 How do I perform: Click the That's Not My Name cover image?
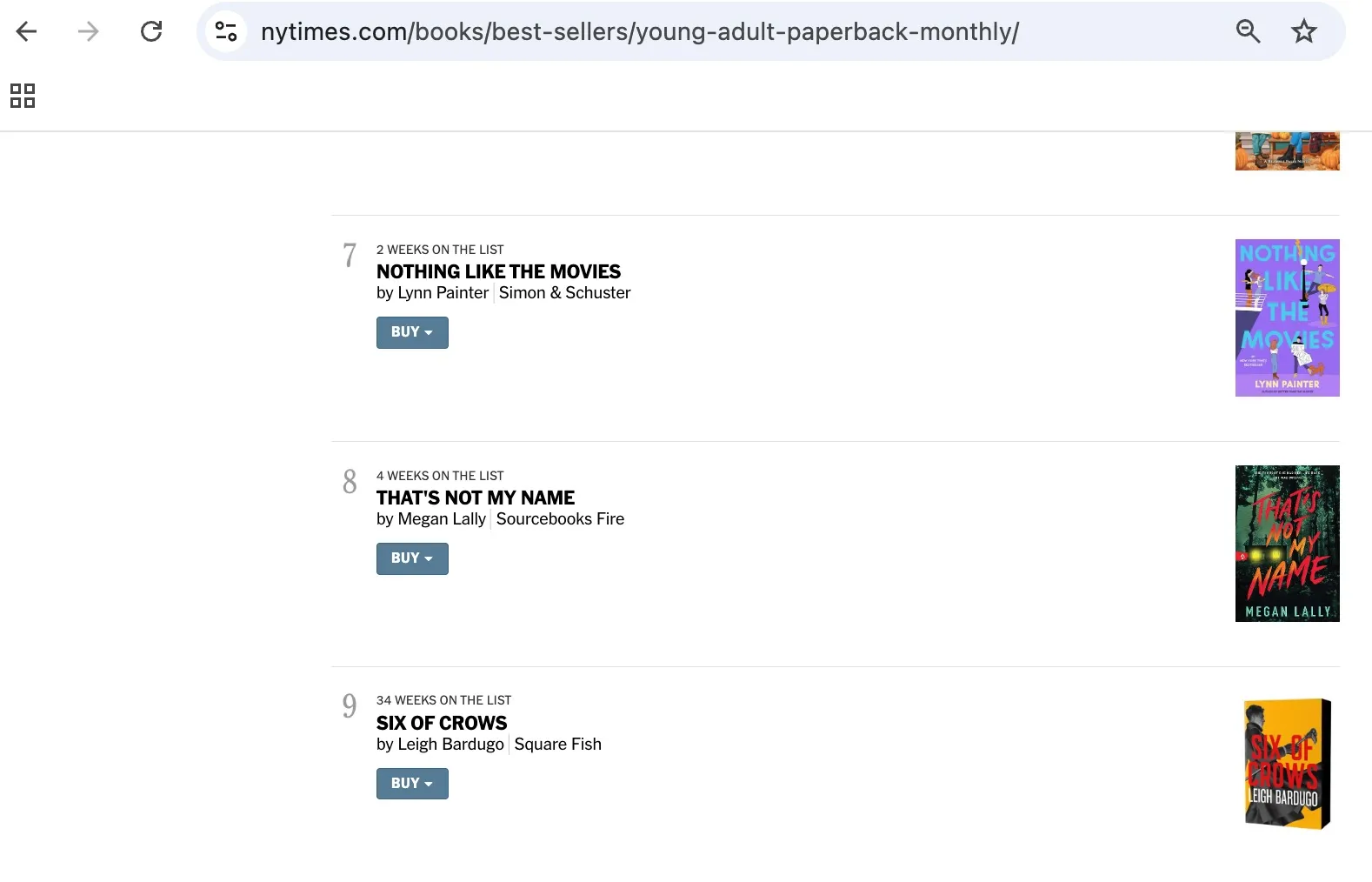click(x=1287, y=543)
